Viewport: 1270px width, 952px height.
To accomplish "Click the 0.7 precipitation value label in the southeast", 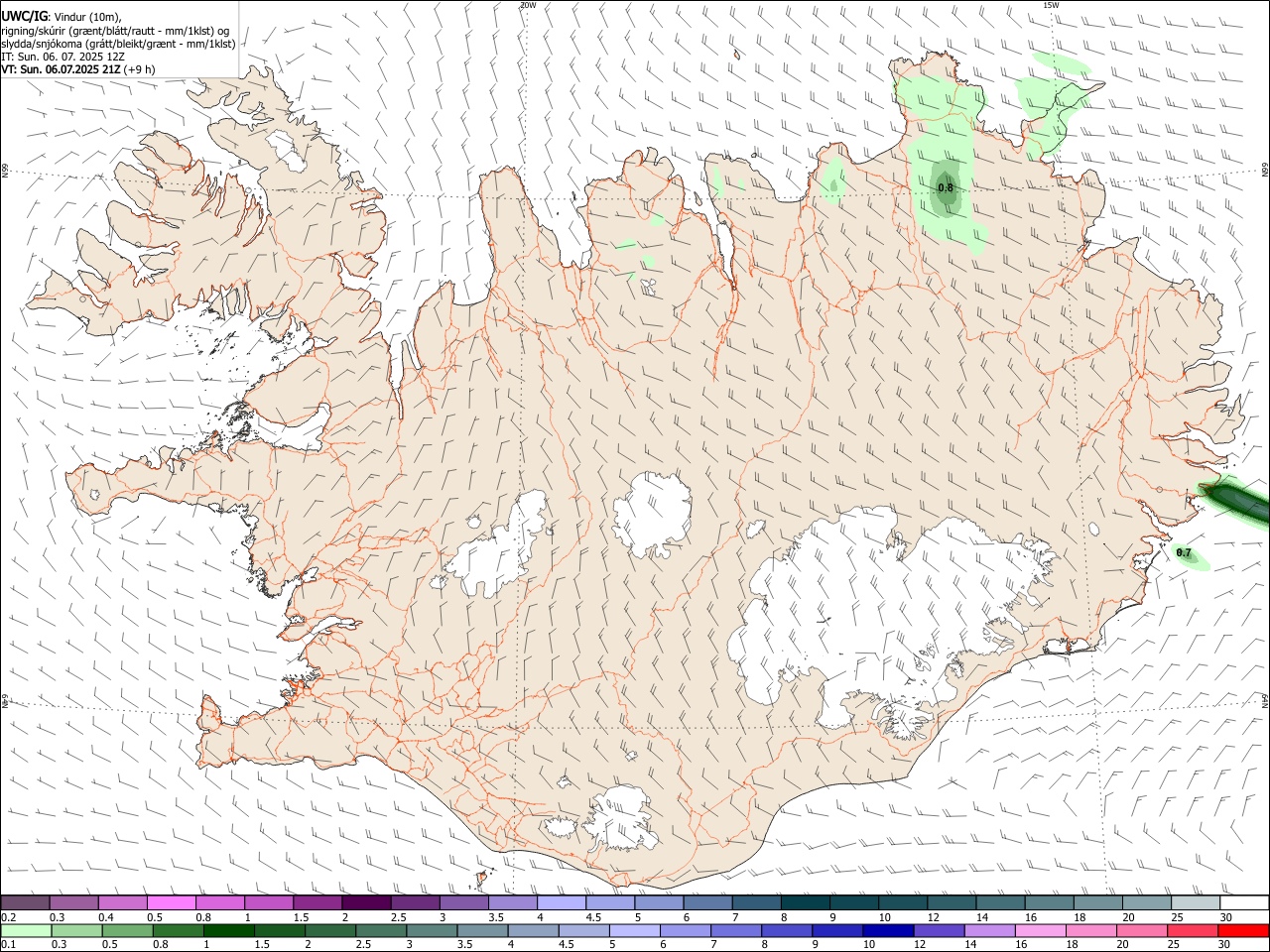I will 1184,552.
